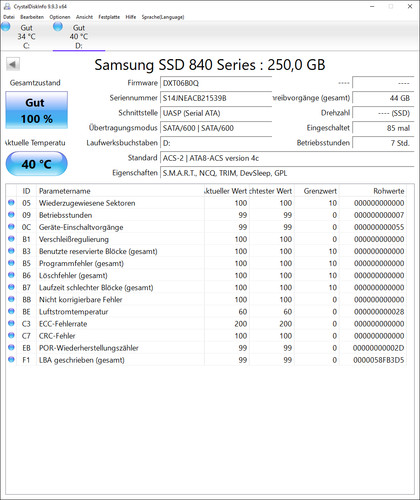Open the Bearbeiten menu
The image size is (420, 500).
coord(32,17)
